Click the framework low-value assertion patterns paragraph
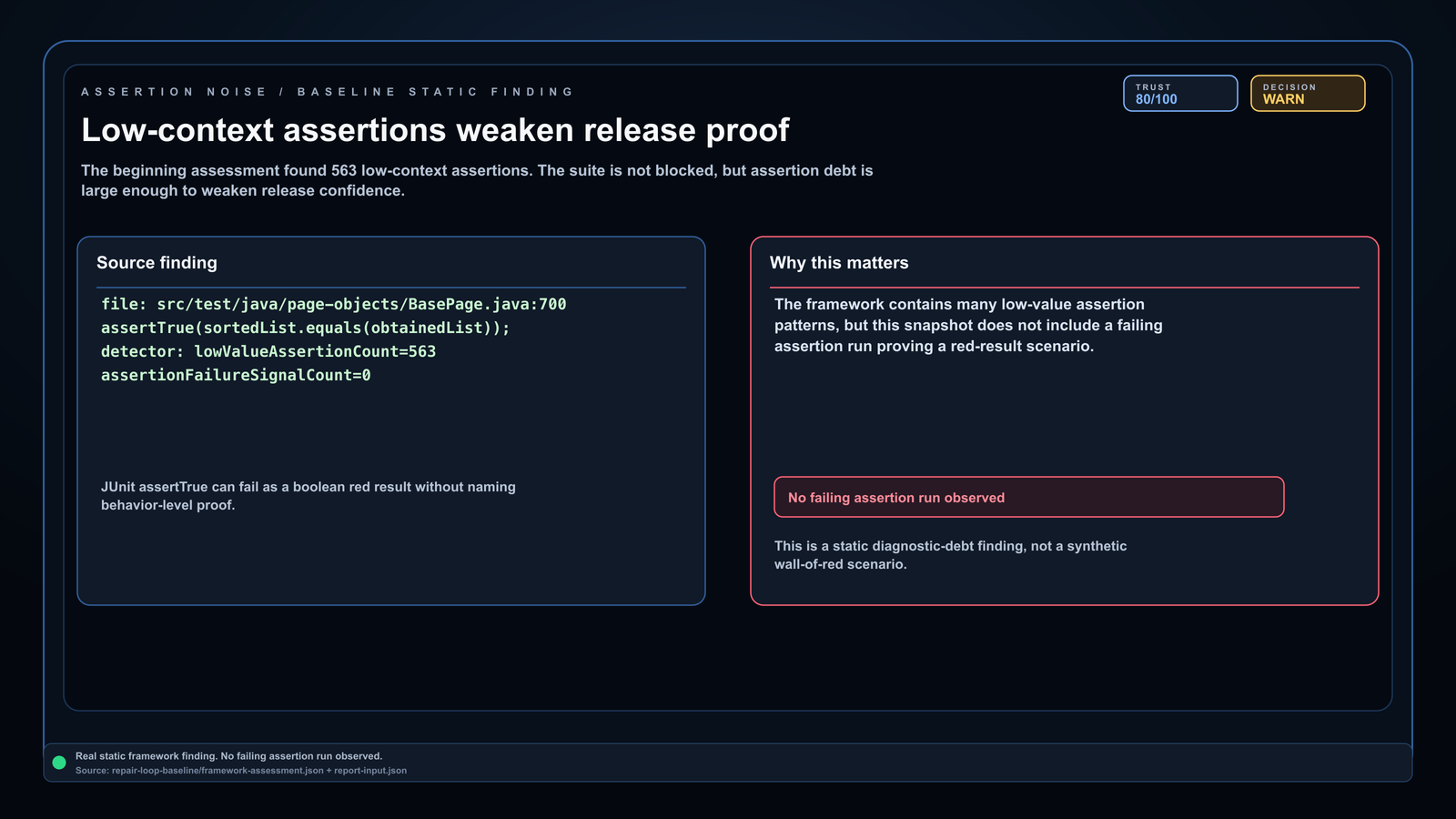Screen dimensions: 1456x819 pyautogui.click(x=968, y=325)
